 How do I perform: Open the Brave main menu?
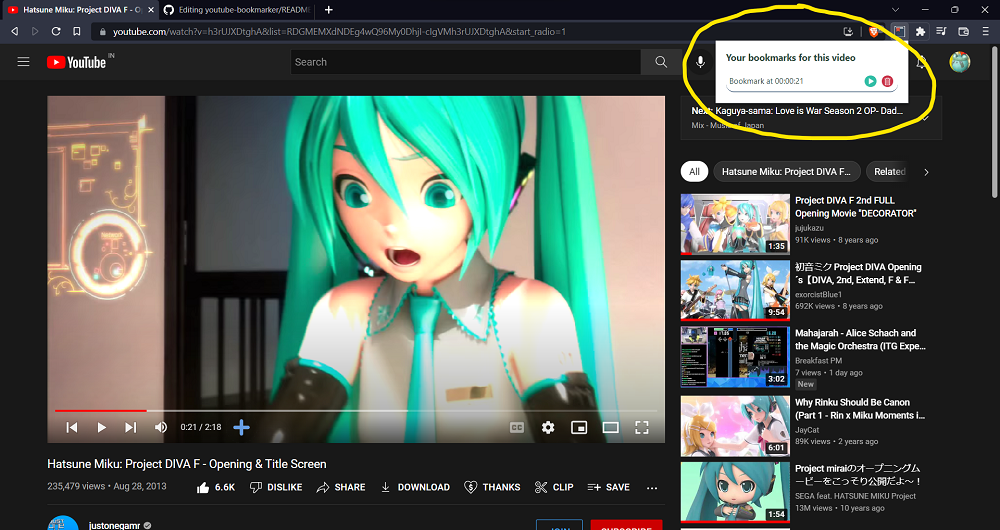point(985,31)
